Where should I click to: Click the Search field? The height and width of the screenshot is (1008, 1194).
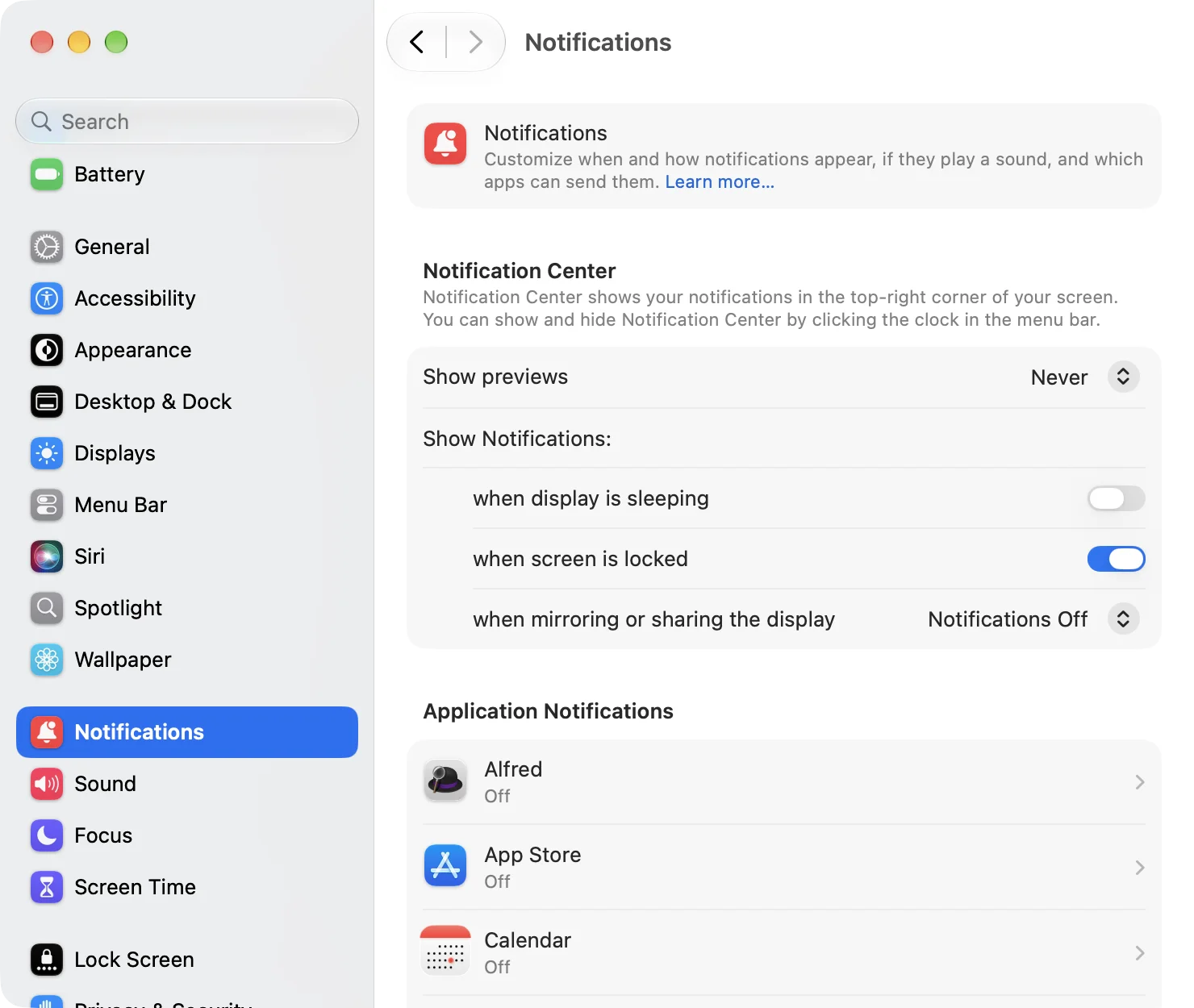tap(187, 121)
